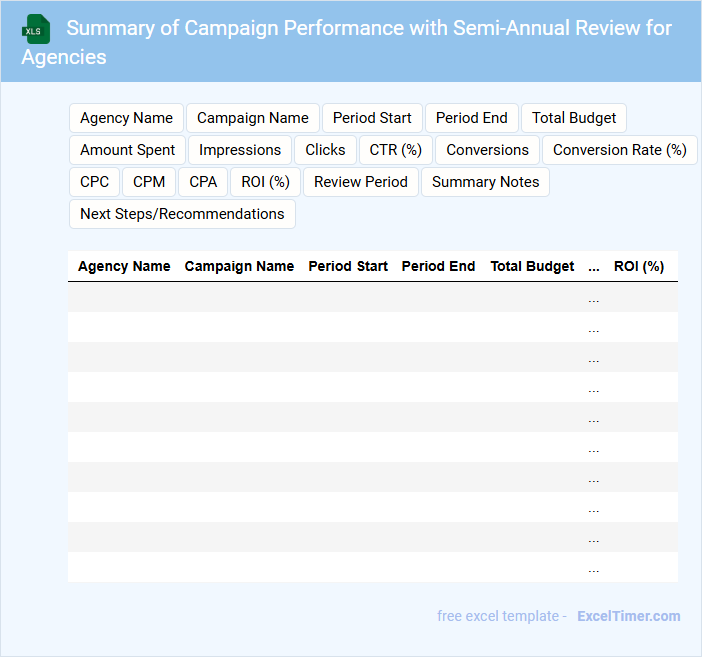
Task: Click the Campaign Name tag
Action: [253, 118]
